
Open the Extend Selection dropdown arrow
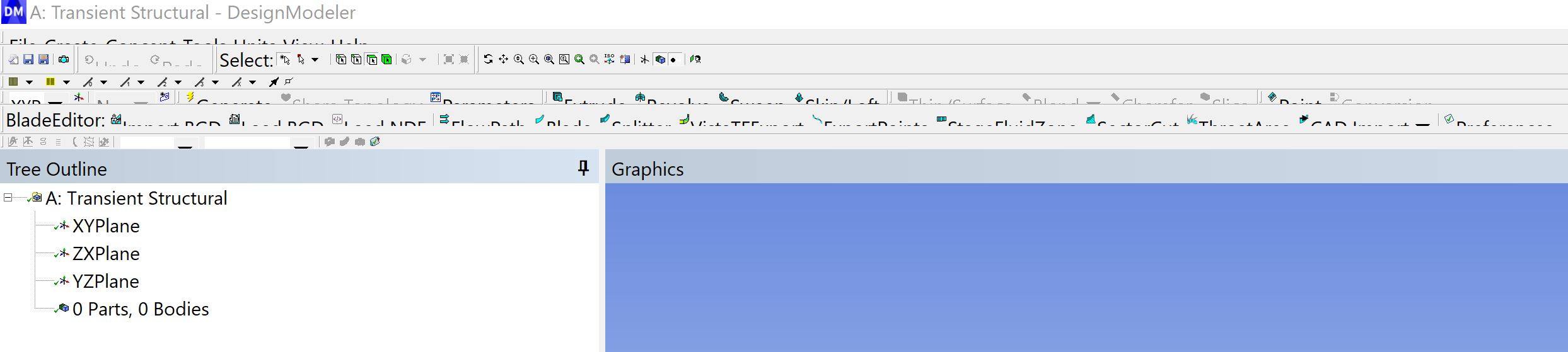(x=423, y=60)
